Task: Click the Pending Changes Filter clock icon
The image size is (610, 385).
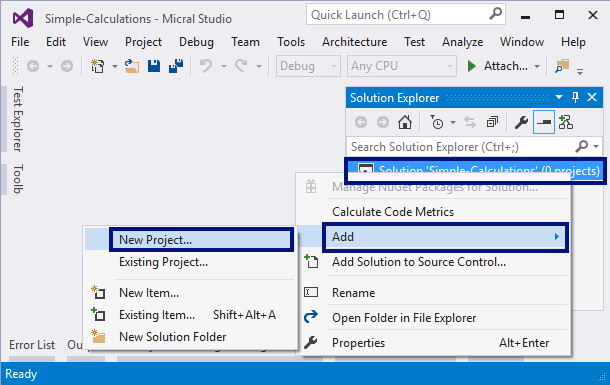Action: [x=437, y=122]
